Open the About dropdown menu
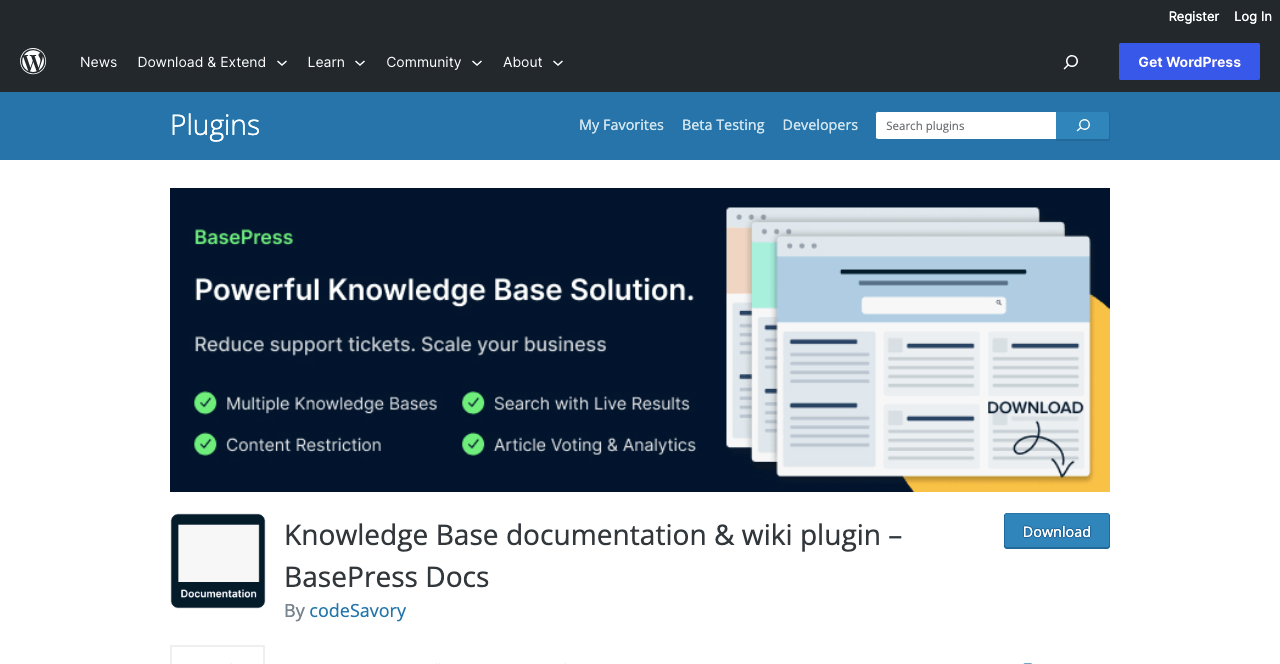This screenshot has height=664, width=1280. tap(533, 62)
